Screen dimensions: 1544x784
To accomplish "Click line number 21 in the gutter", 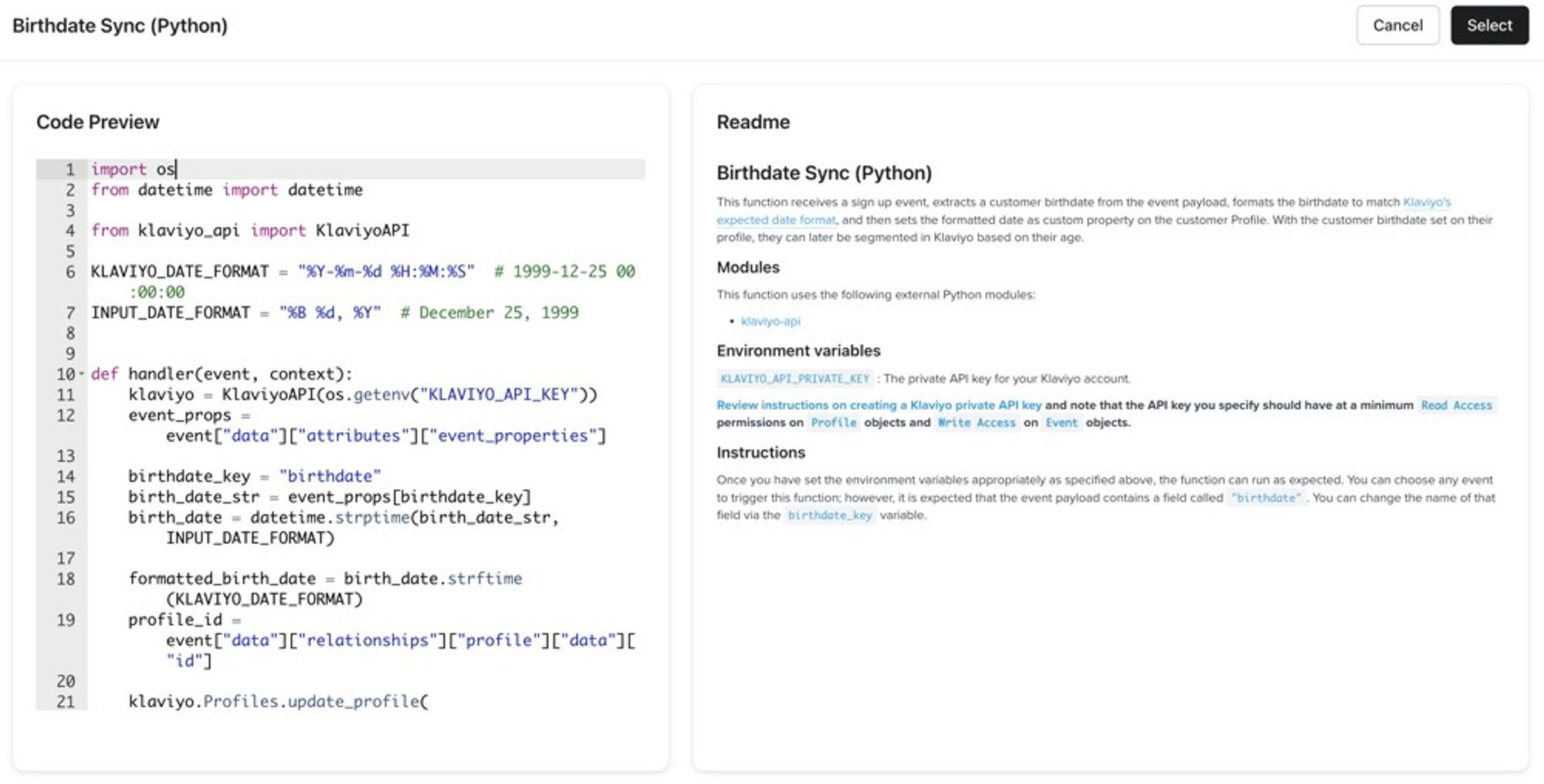I will [x=66, y=701].
